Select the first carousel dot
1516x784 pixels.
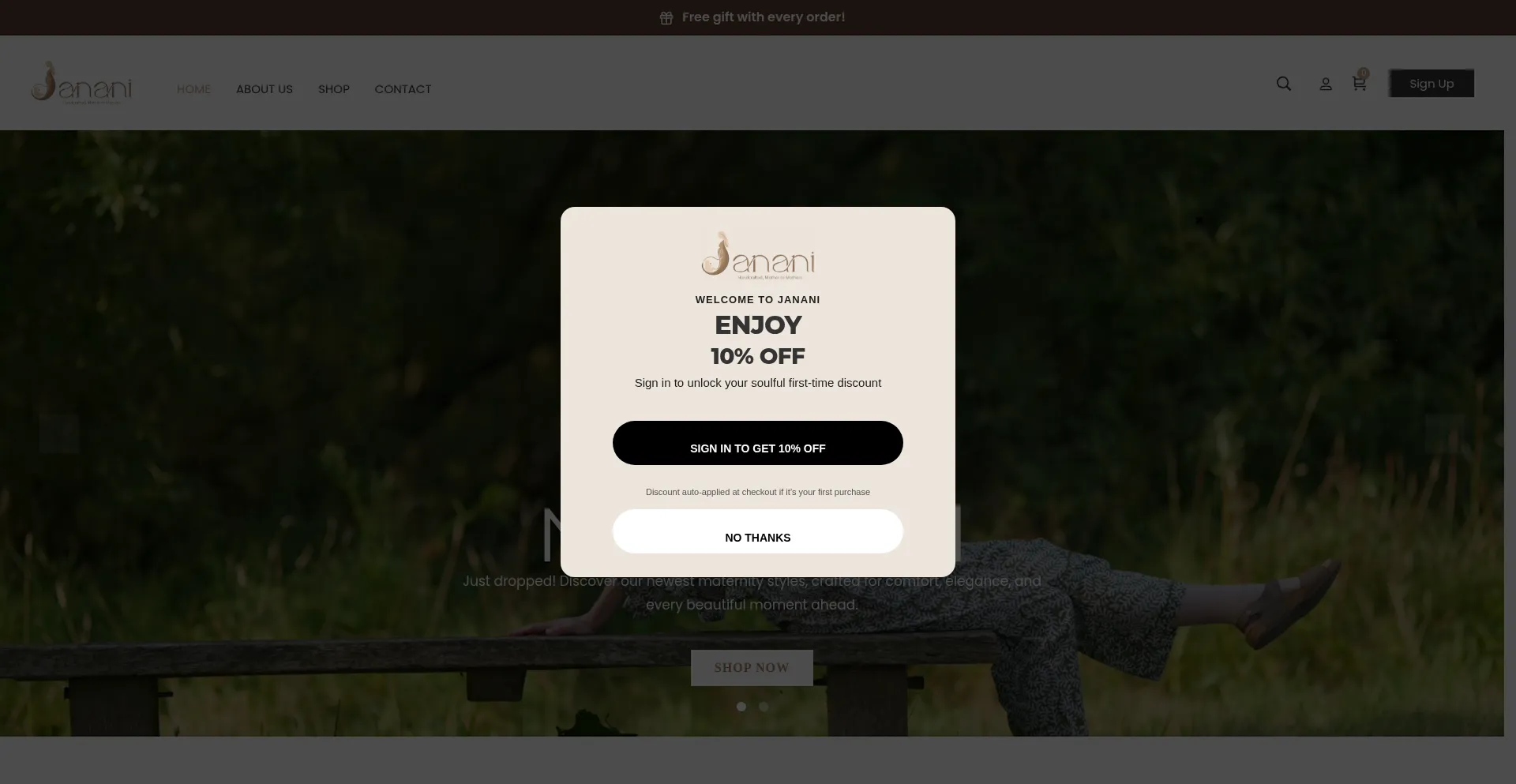click(741, 707)
